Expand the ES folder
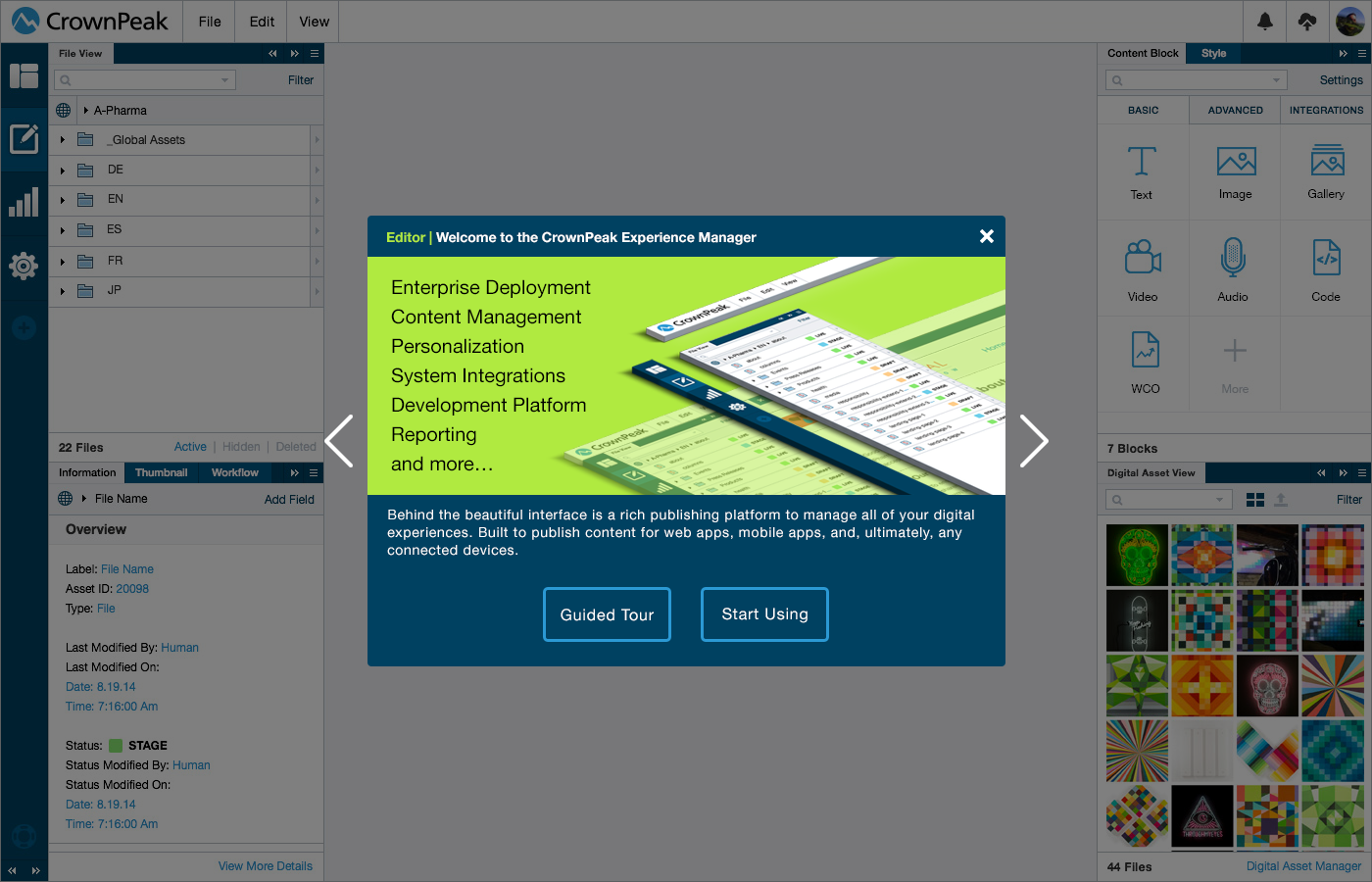 pyautogui.click(x=63, y=230)
